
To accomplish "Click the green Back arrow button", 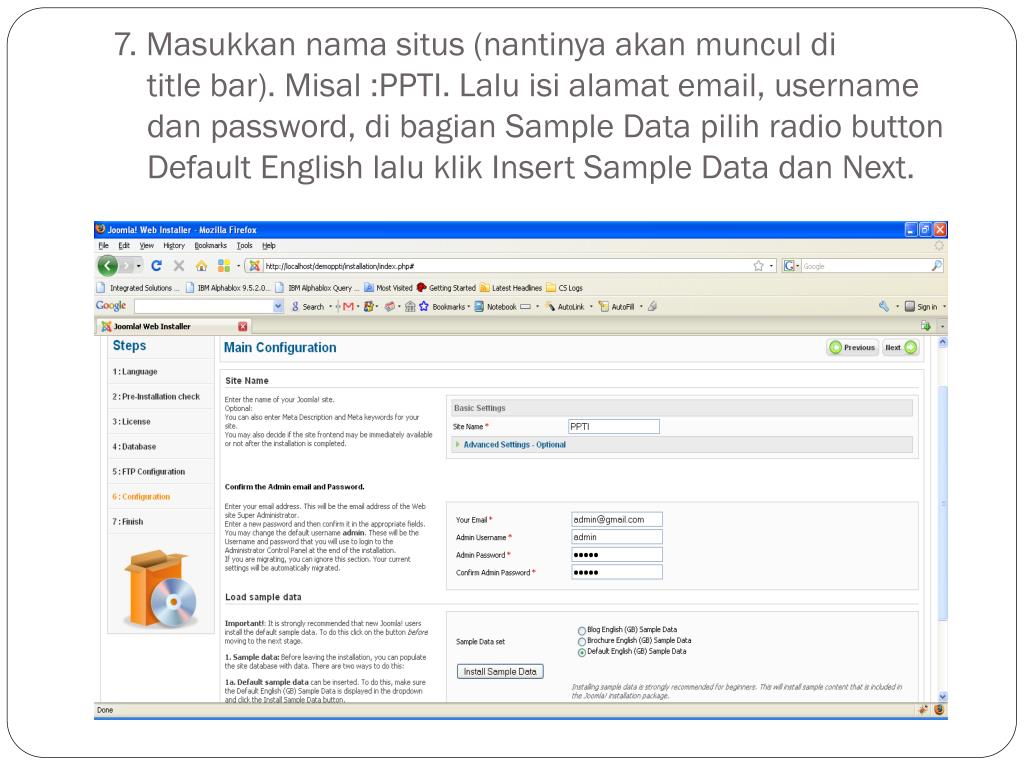I will point(108,266).
